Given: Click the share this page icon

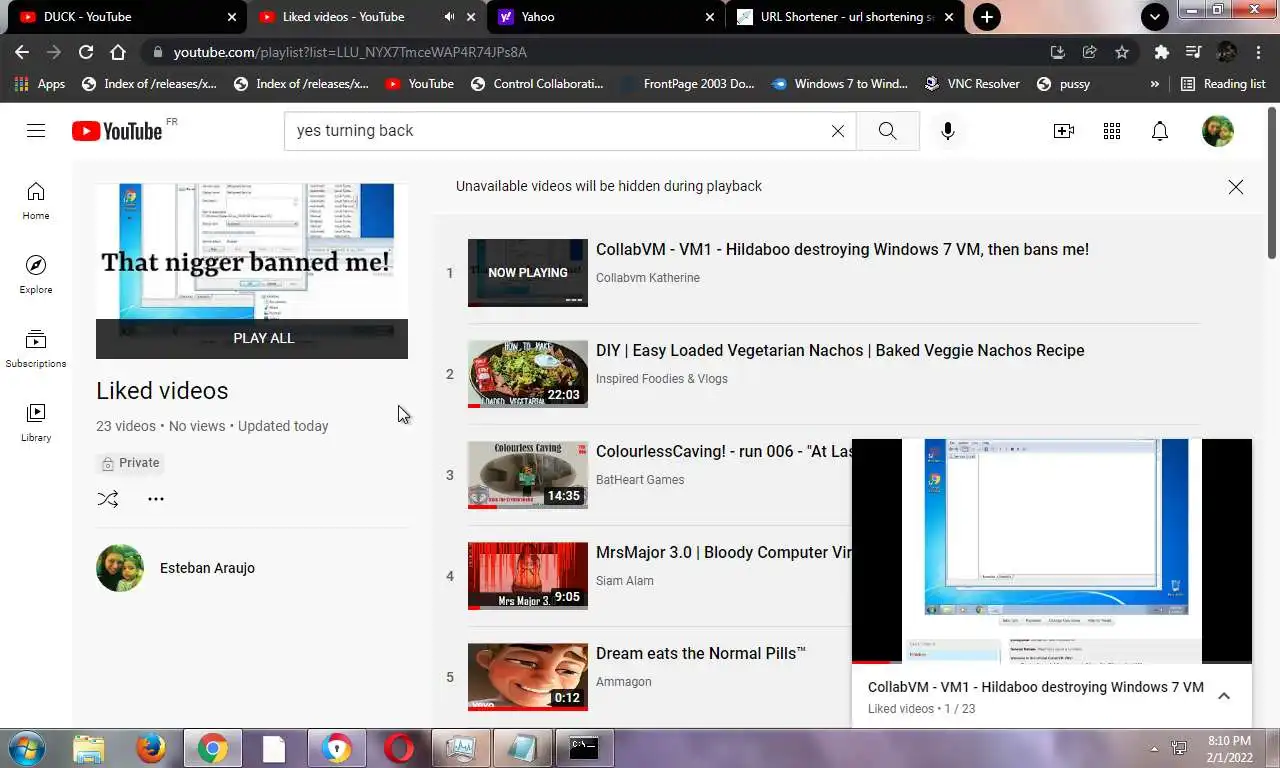Looking at the screenshot, I should (x=1090, y=52).
